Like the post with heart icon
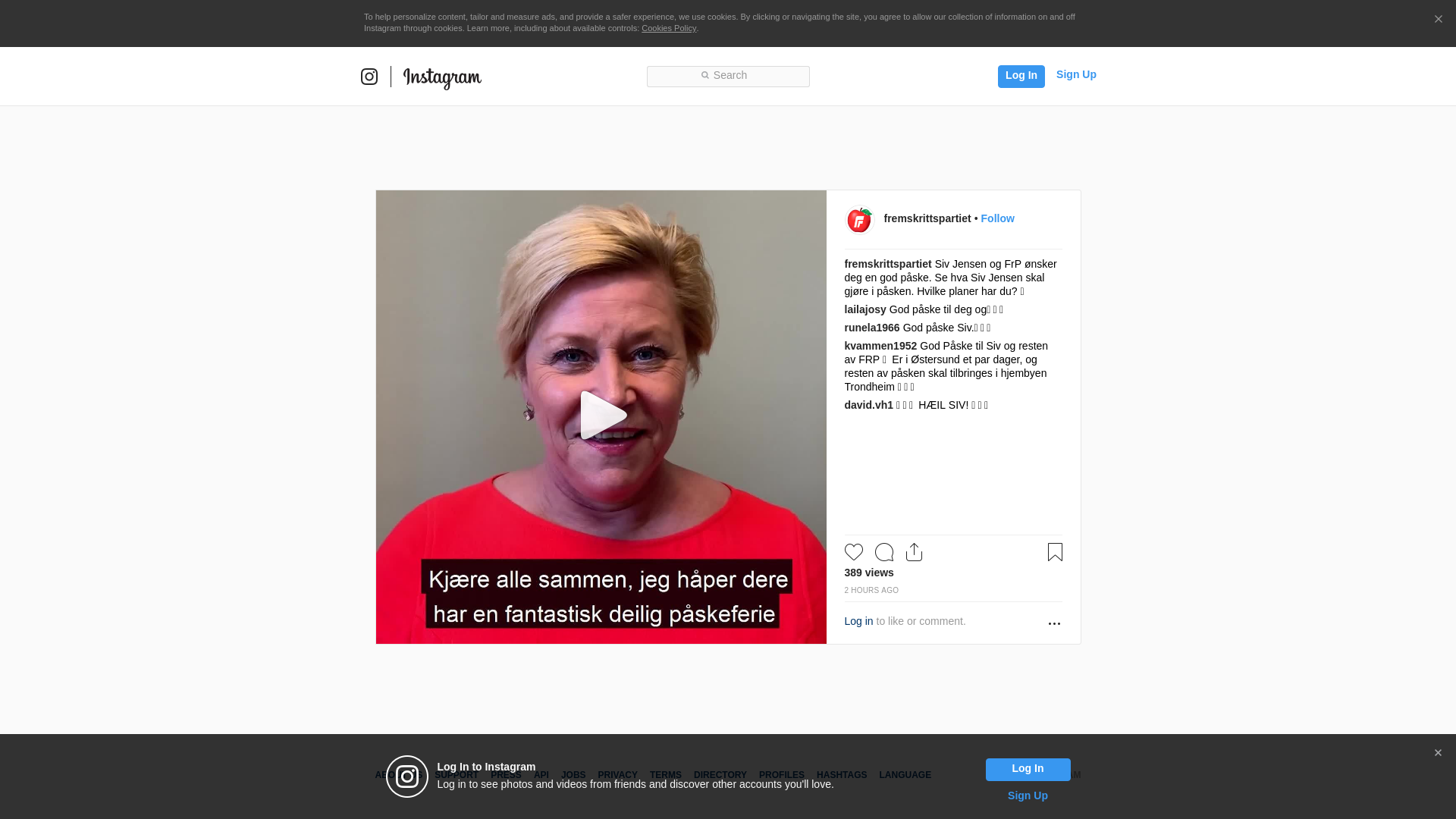 tap(854, 552)
